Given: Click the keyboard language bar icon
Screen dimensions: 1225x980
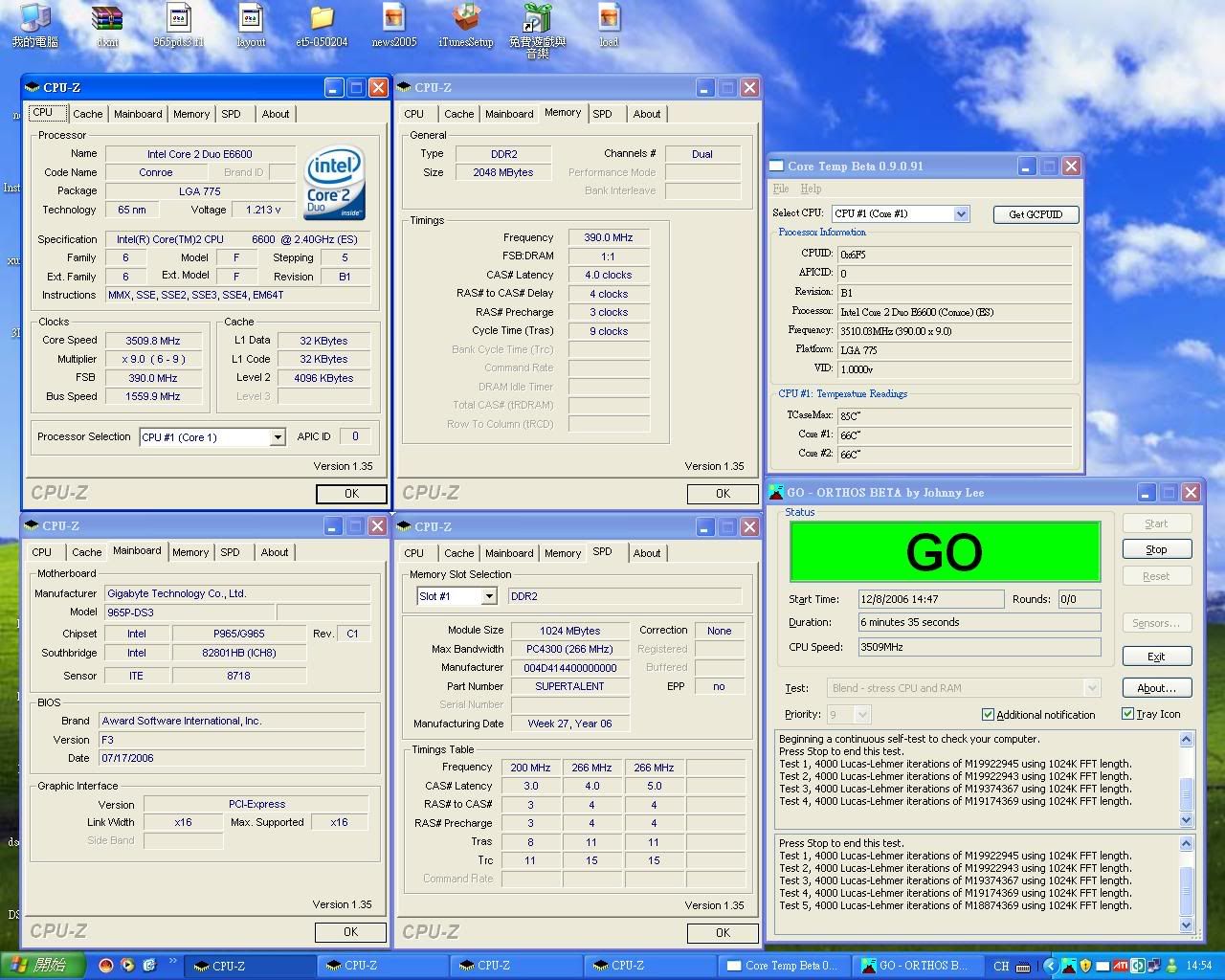Looking at the screenshot, I should [x=1023, y=967].
